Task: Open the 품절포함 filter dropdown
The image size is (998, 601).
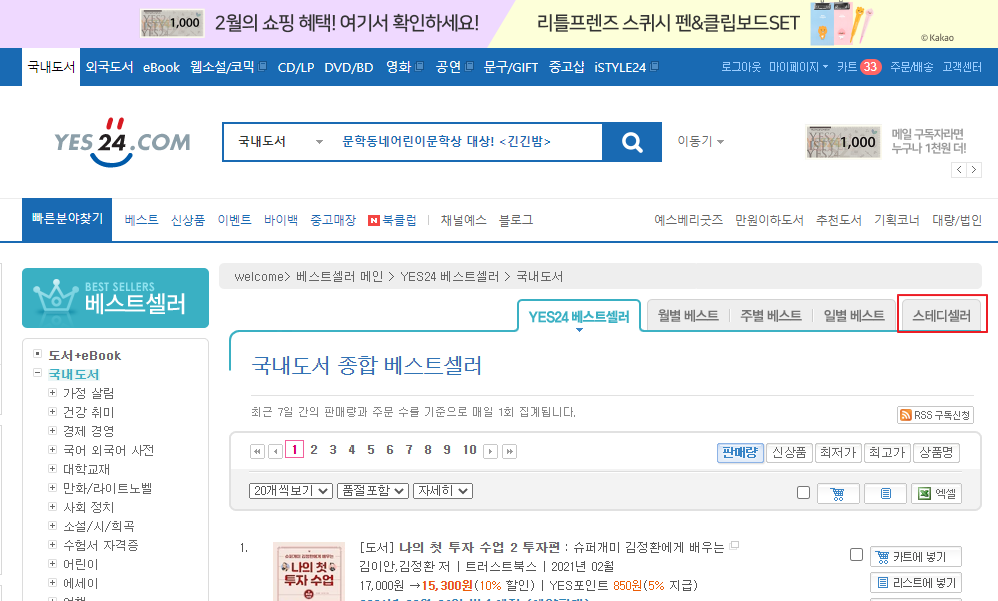Action: point(373,491)
